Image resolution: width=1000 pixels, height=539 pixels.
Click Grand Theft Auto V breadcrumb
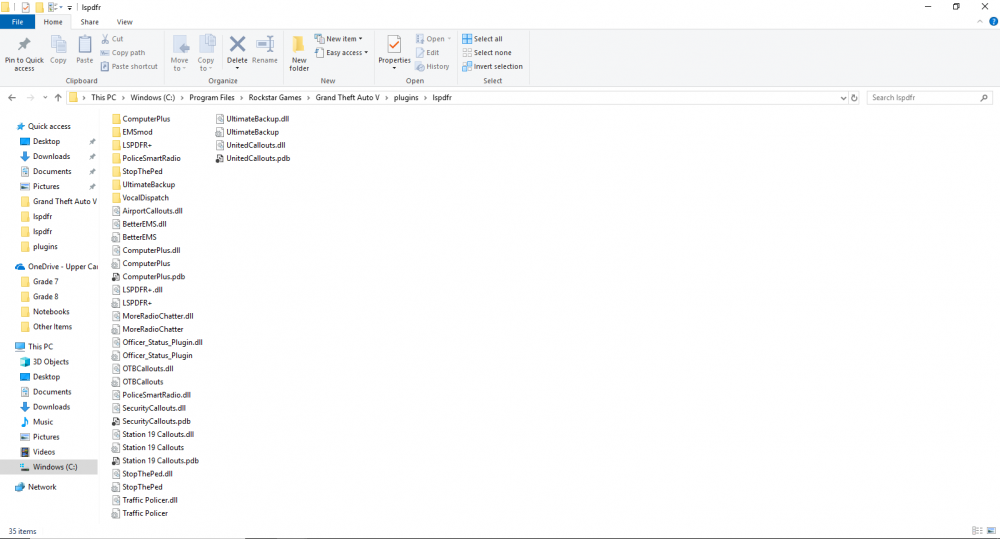347,98
